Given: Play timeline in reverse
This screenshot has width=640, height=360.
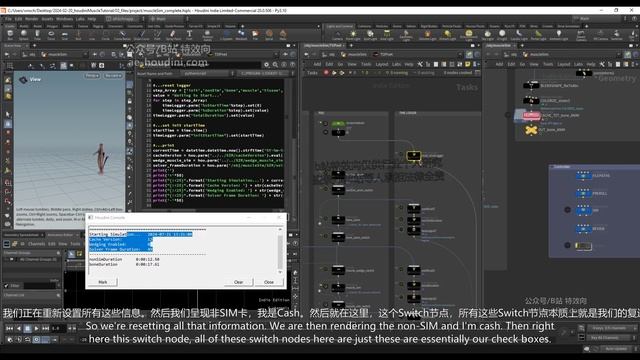Looking at the screenshot, I should [x=18, y=328].
